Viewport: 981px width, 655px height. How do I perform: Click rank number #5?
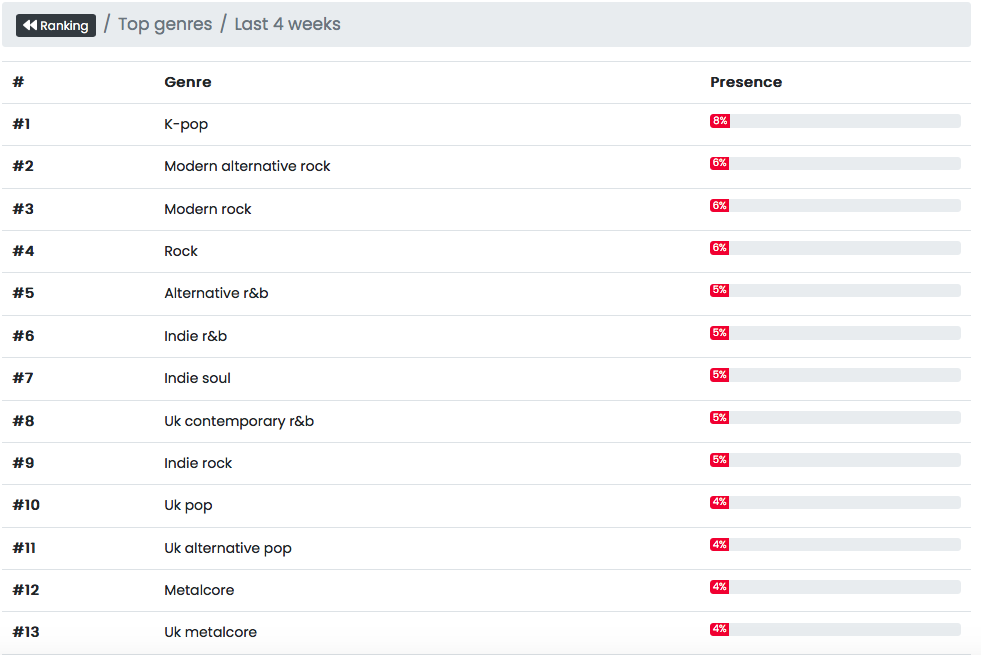pyautogui.click(x=23, y=293)
